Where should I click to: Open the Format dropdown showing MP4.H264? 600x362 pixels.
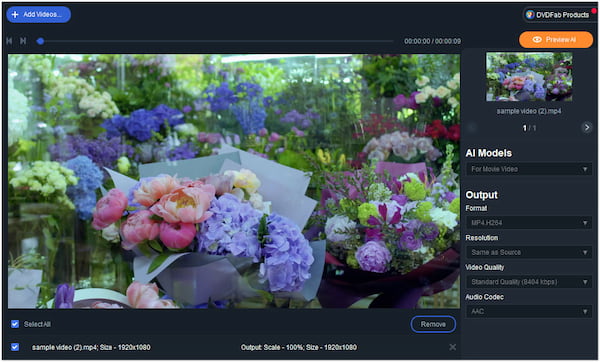529,223
